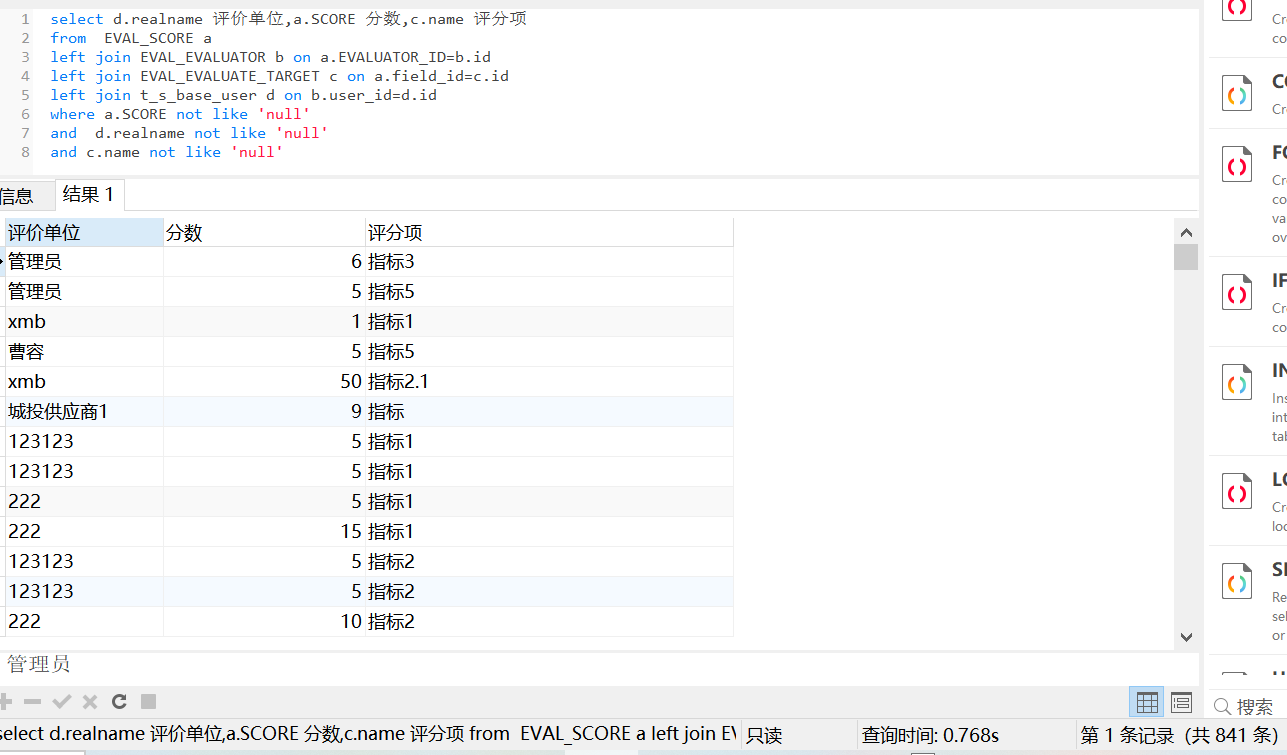Select the 城投供应商1 cell
The image size is (1287, 755).
(x=84, y=412)
